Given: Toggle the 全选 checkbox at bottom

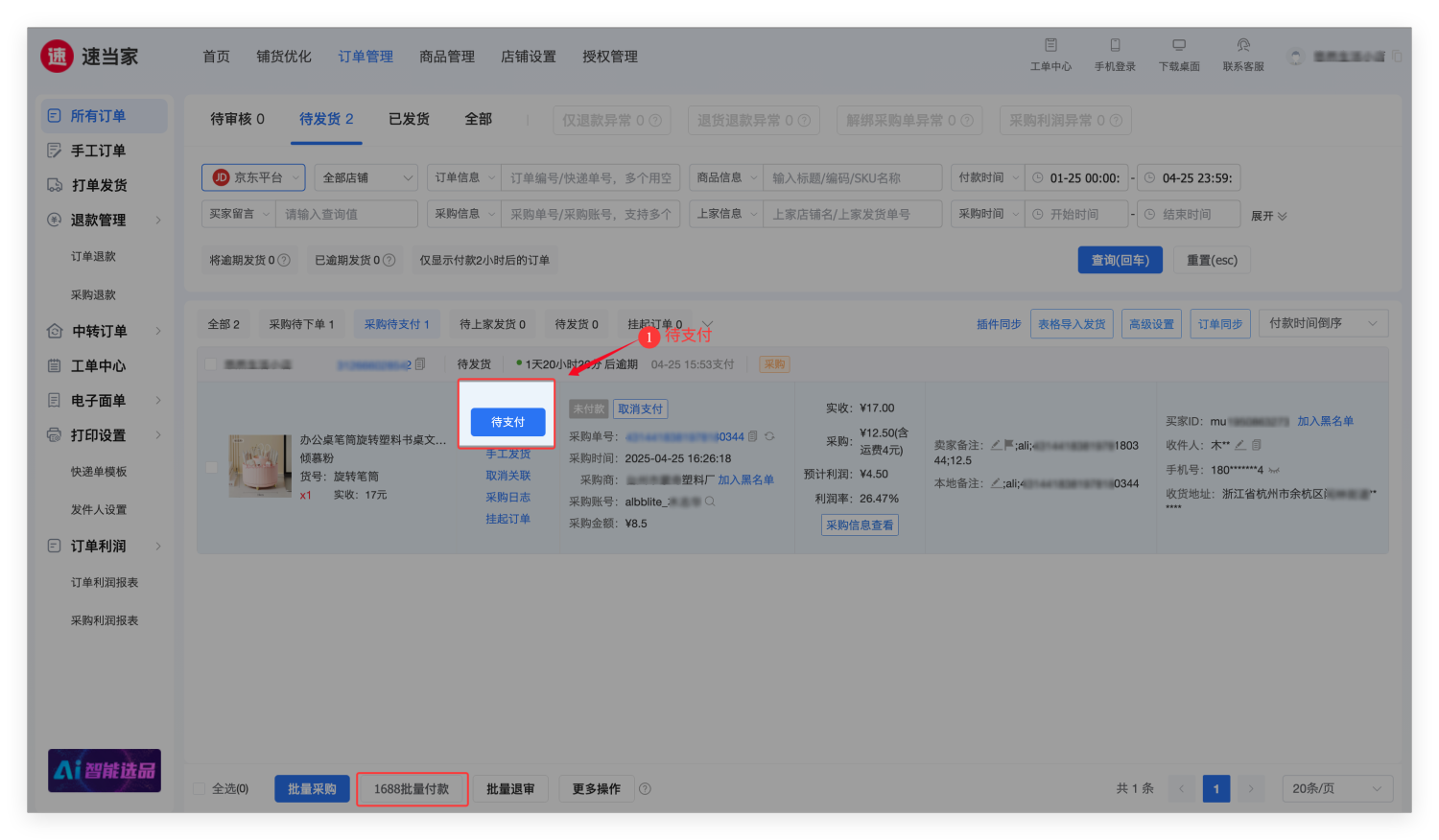Looking at the screenshot, I should pos(200,789).
